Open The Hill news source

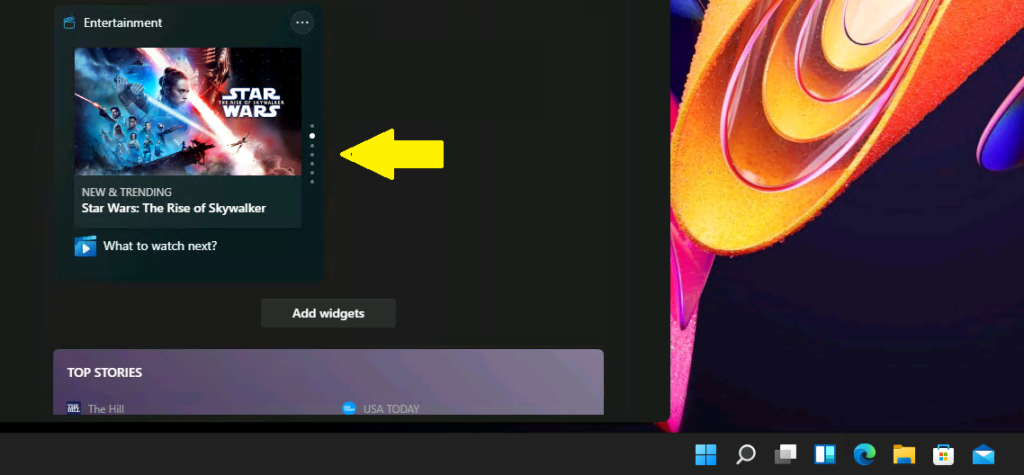point(106,409)
